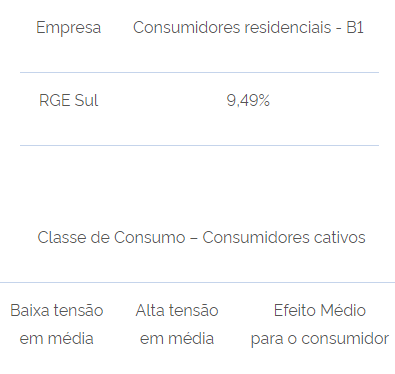The height and width of the screenshot is (374, 395).
Task: Click the word Sul in the company cell
Action: coord(86,100)
